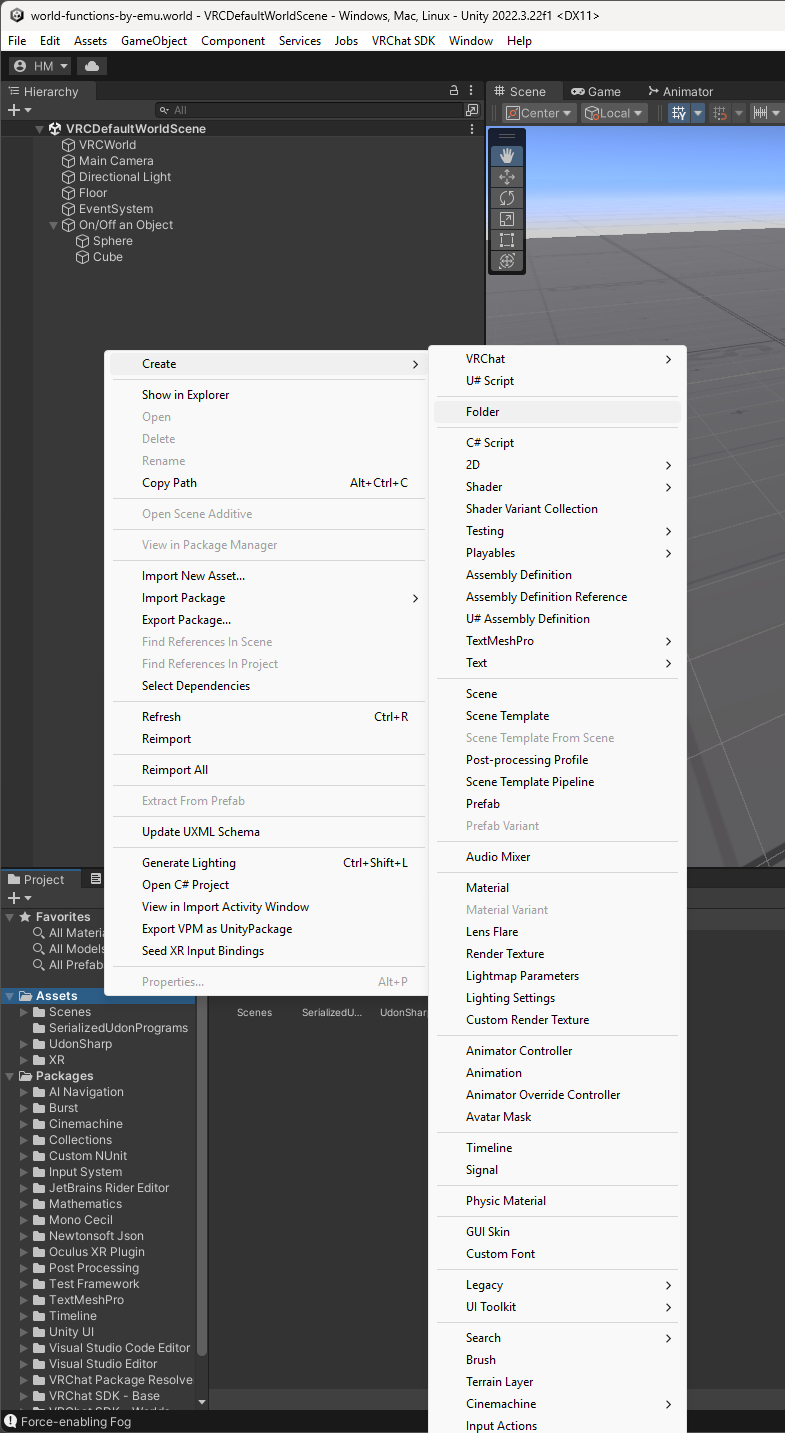Switch to the Game tab
Screen dimensions: 785x1433
click(596, 91)
